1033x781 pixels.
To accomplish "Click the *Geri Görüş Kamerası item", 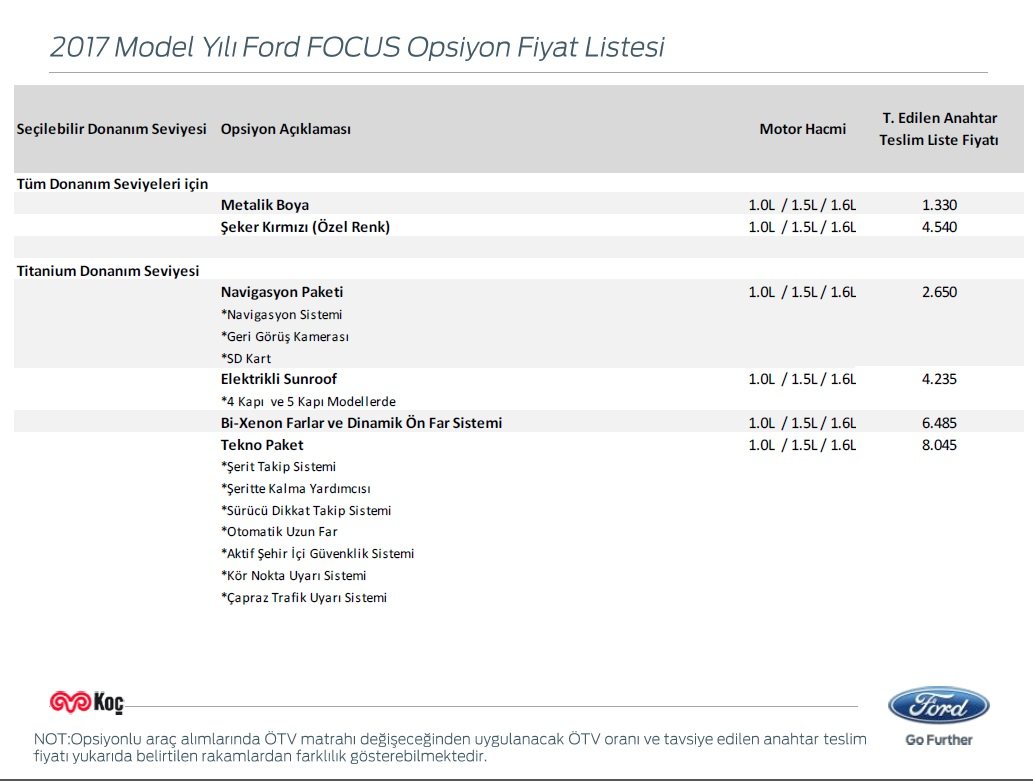I will [x=285, y=336].
